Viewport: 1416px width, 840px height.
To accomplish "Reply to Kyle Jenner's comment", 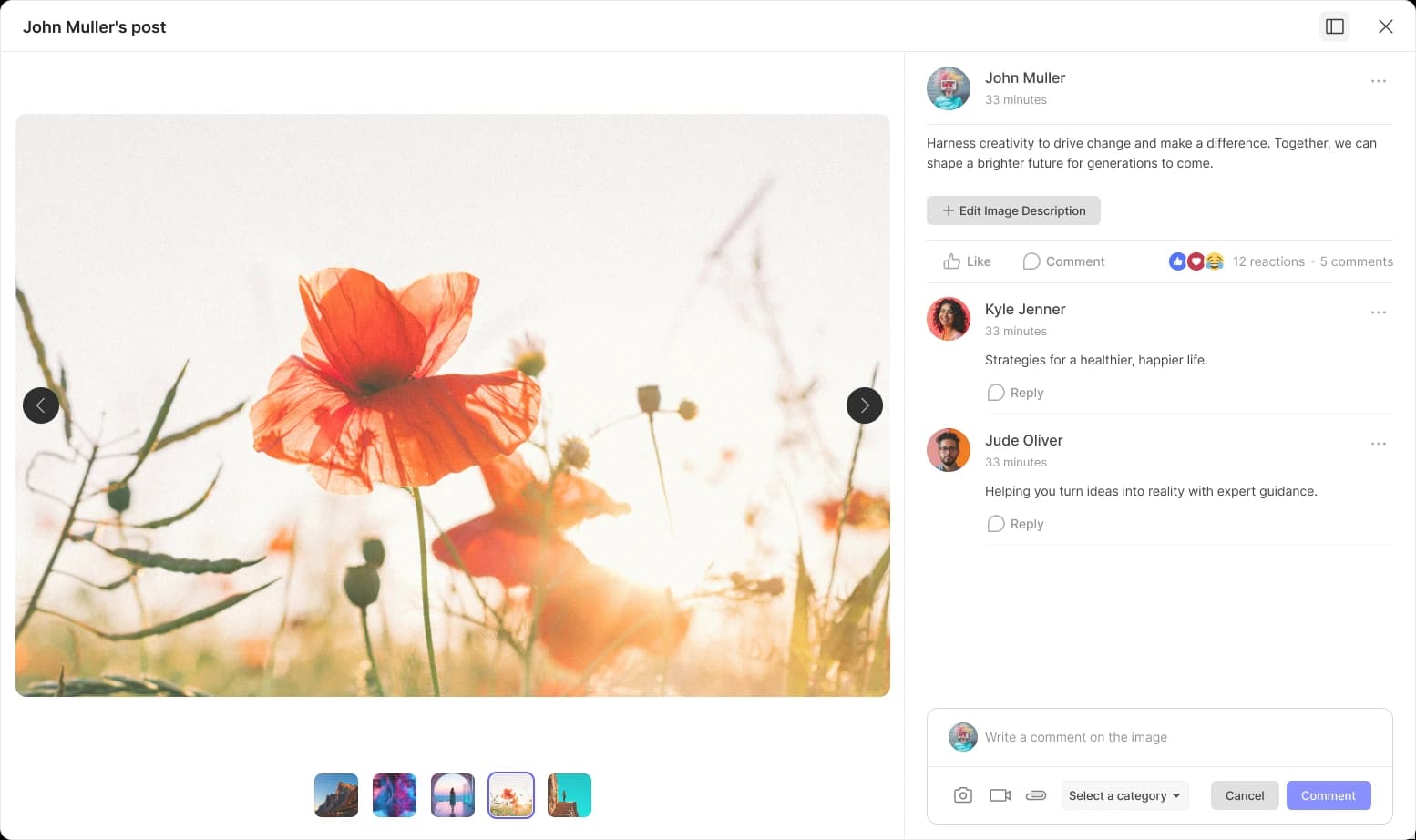I will click(x=1016, y=393).
